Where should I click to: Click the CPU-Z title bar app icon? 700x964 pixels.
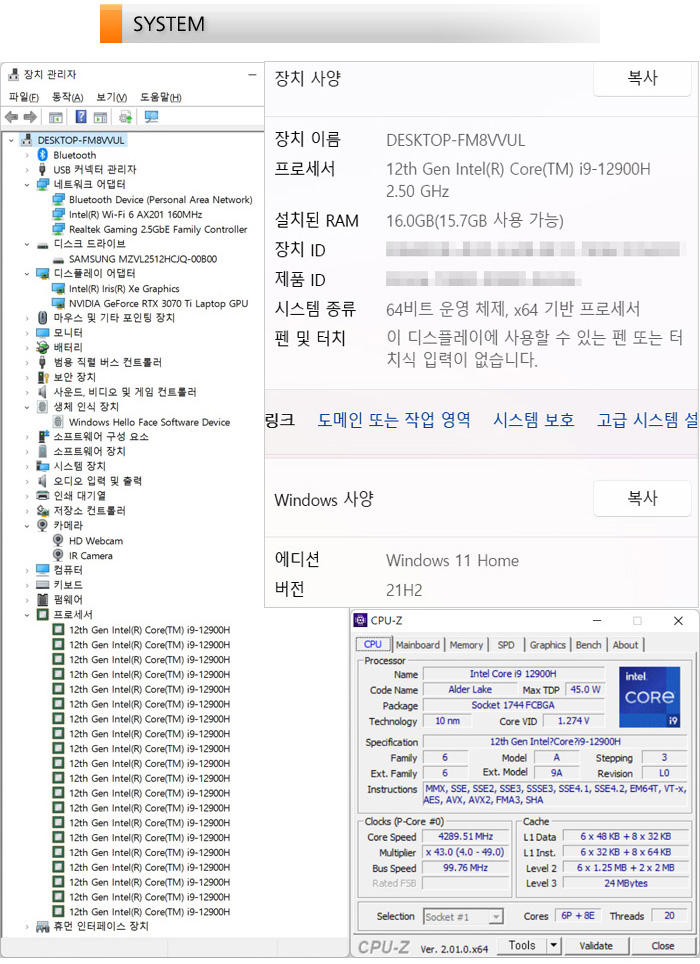361,620
